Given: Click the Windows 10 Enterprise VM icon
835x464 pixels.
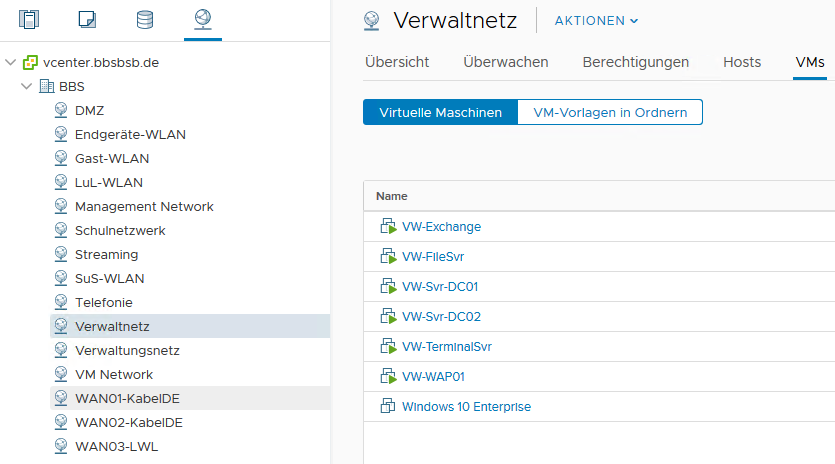Looking at the screenshot, I should 388,406.
